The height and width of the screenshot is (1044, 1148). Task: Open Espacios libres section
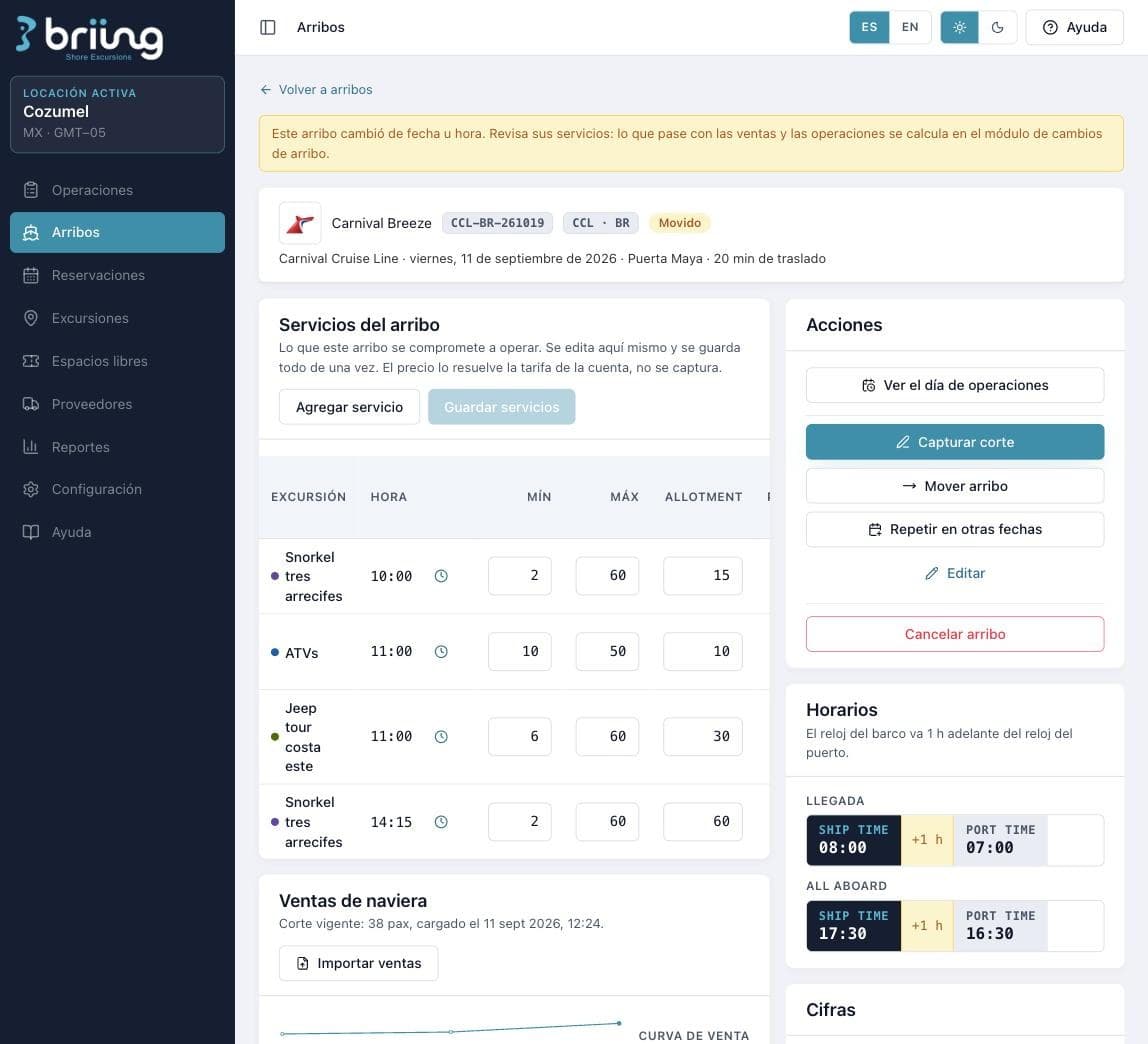point(117,361)
